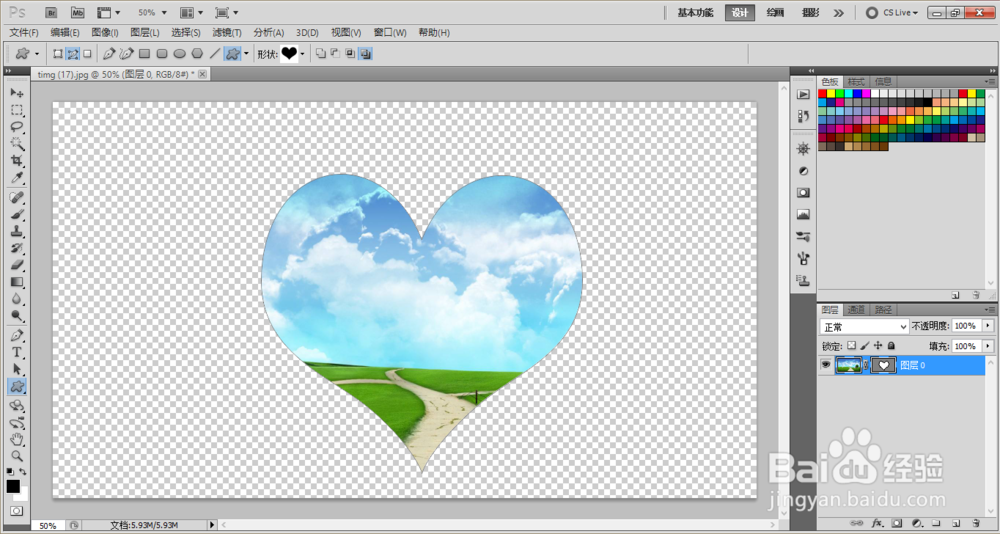The height and width of the screenshot is (534, 1000).
Task: Select the Pen tool in the toolbox
Action: [17, 336]
